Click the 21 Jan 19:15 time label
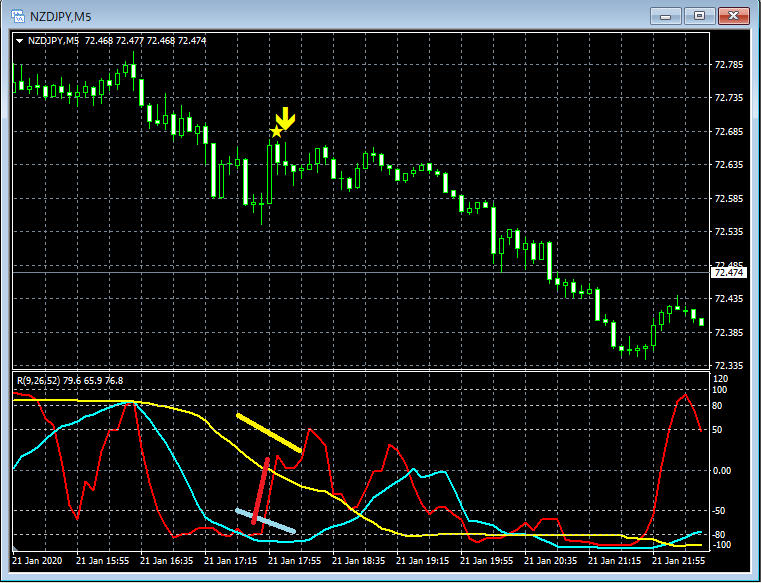 coord(423,561)
